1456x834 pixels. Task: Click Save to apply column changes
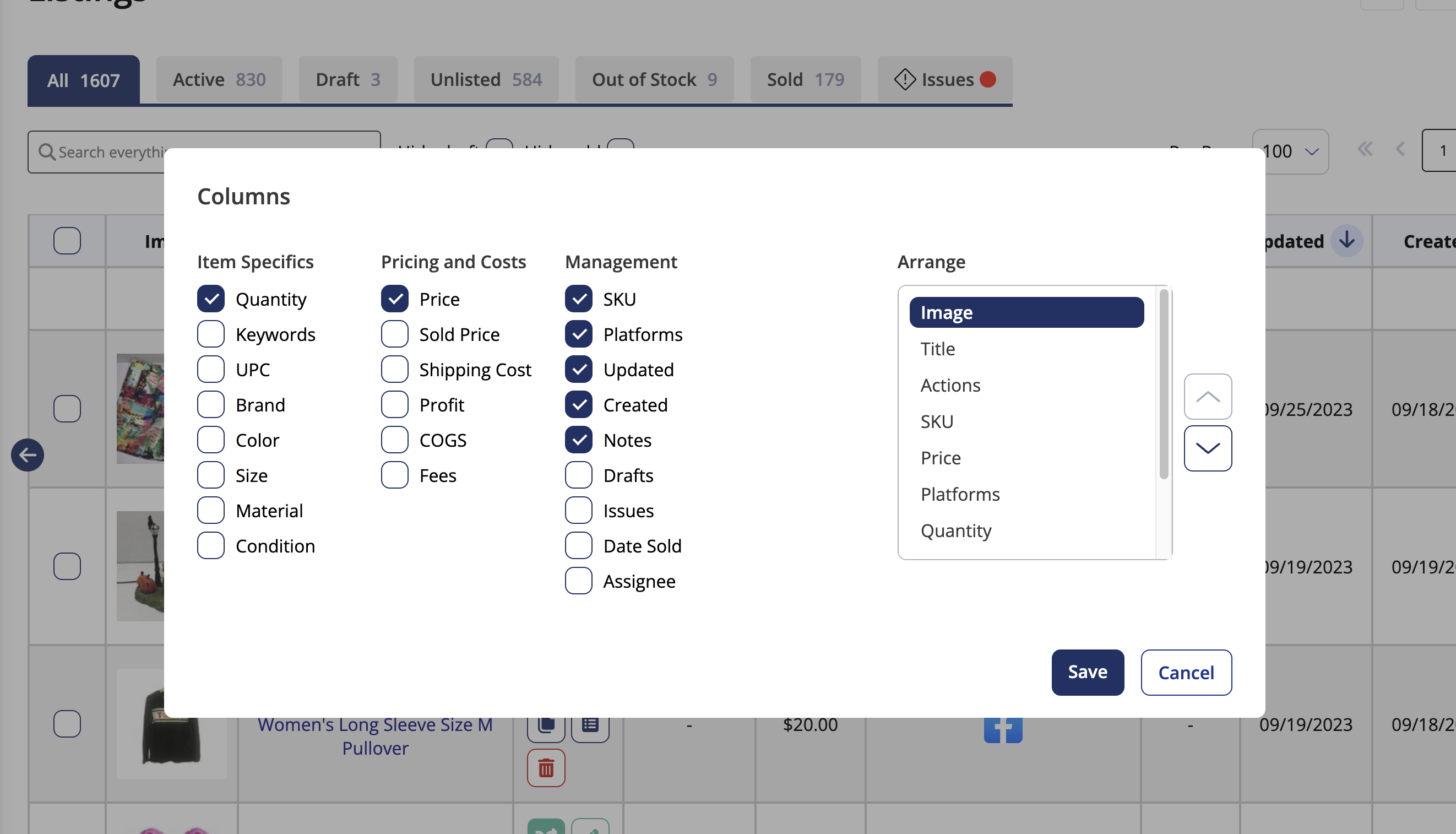point(1088,672)
